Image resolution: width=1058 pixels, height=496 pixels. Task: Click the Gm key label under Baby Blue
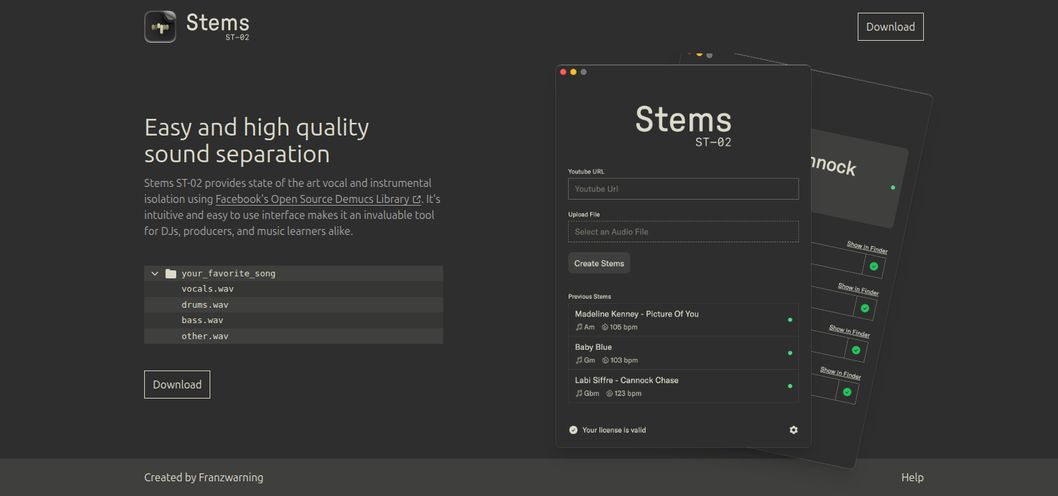590,360
